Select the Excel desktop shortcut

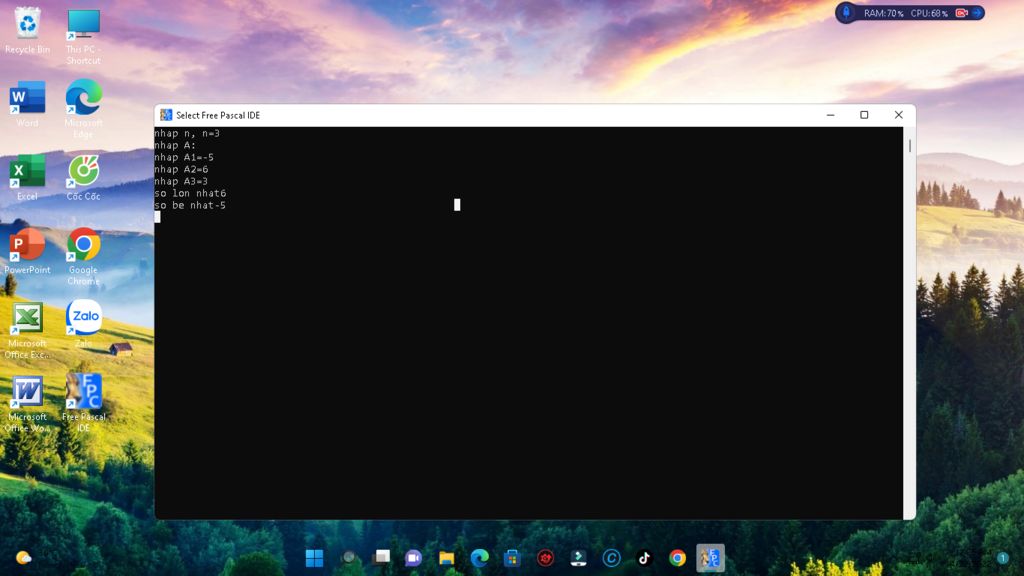[x=27, y=177]
